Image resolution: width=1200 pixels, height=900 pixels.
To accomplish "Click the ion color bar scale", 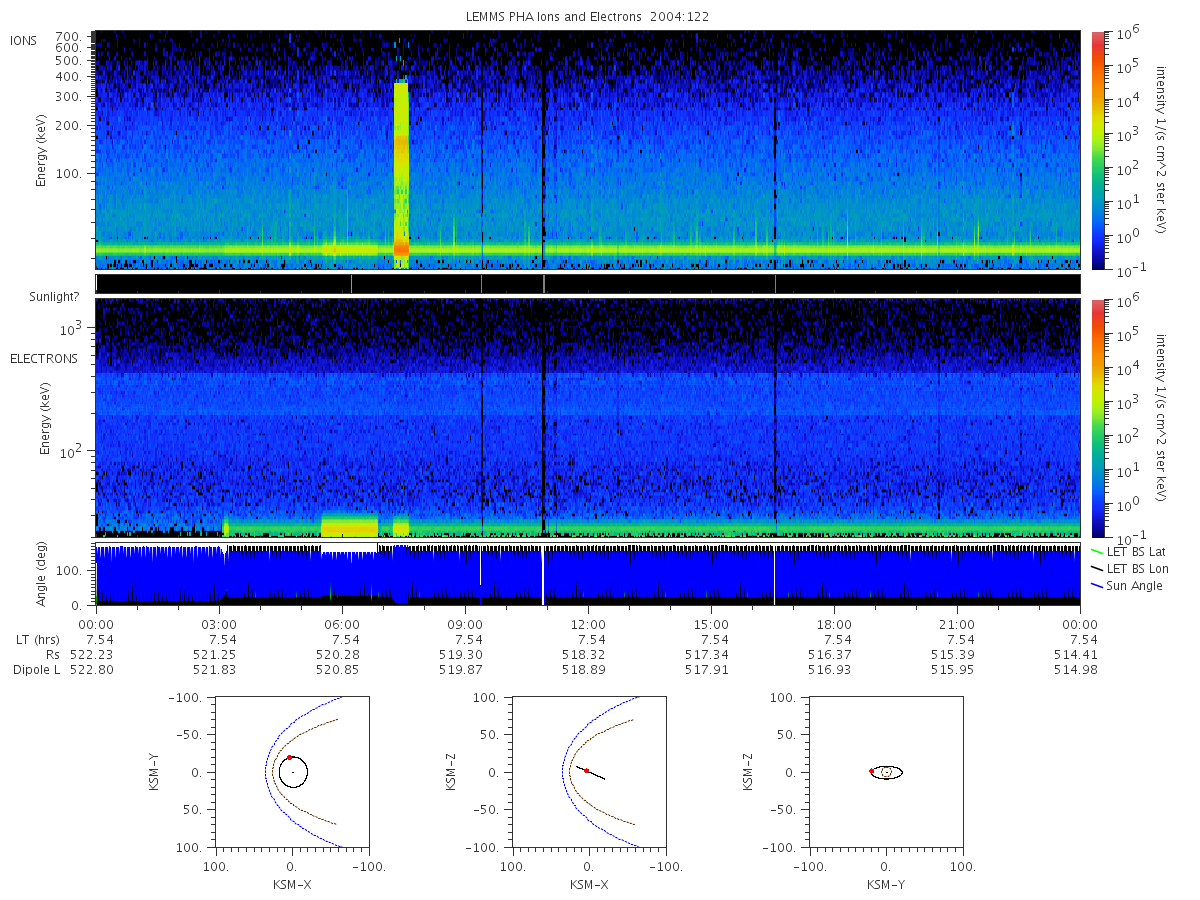I will click(1097, 150).
